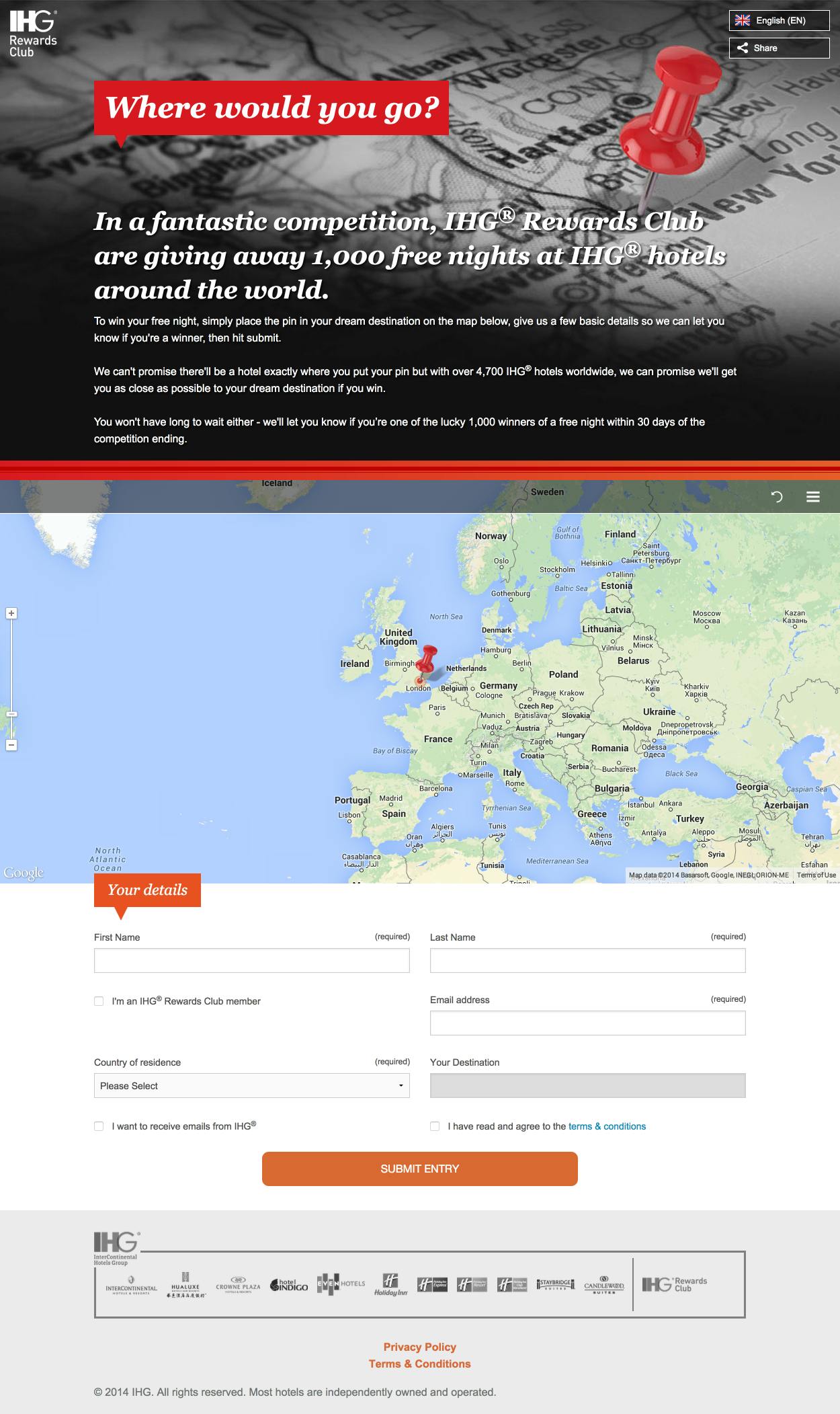The height and width of the screenshot is (1414, 840).
Task: Click the Istanbul label on the map
Action: (x=641, y=804)
